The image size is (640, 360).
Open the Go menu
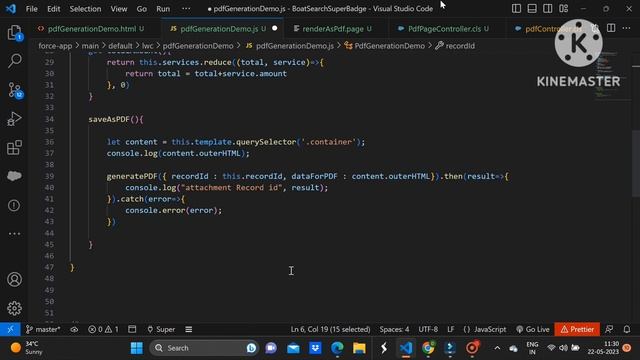142,9
